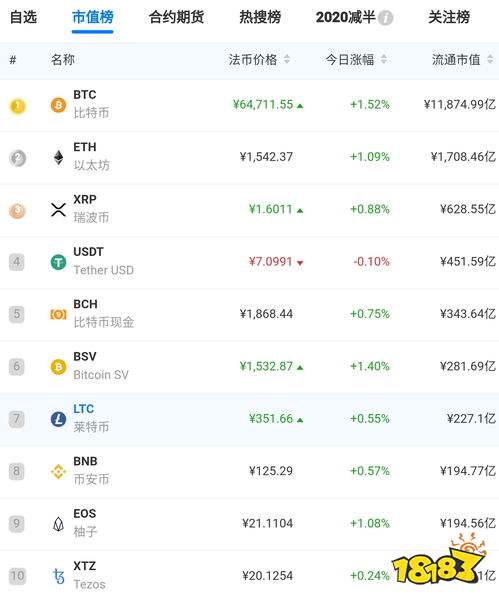Click the Bitcoin Cash BCH icon

(x=58, y=314)
